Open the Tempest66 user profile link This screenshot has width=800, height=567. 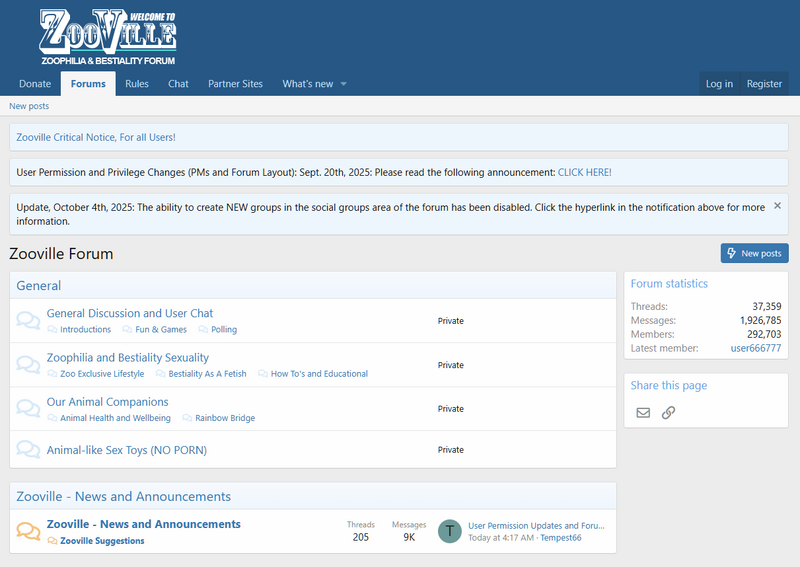561,538
